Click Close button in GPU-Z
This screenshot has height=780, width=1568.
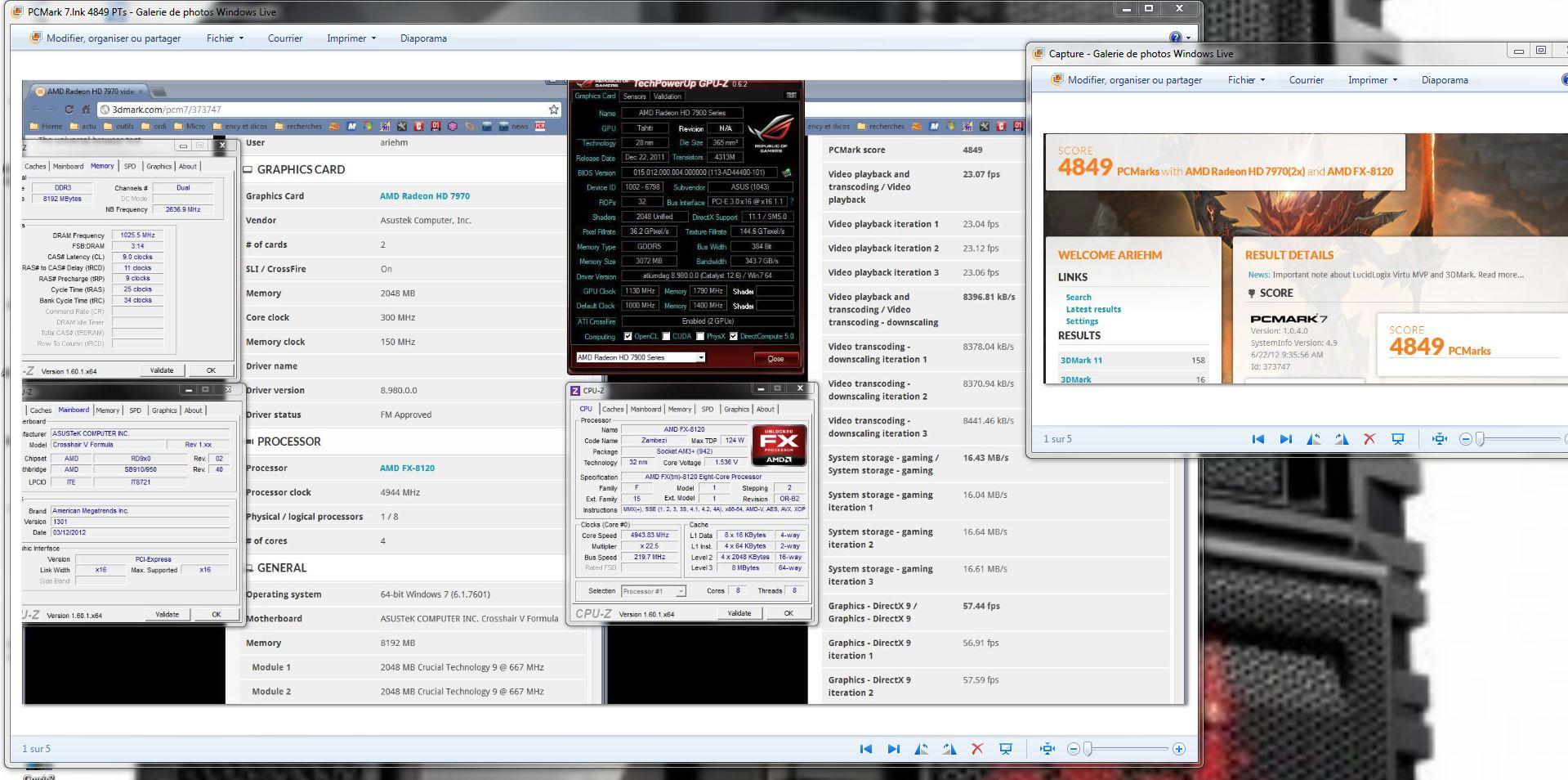click(x=775, y=358)
